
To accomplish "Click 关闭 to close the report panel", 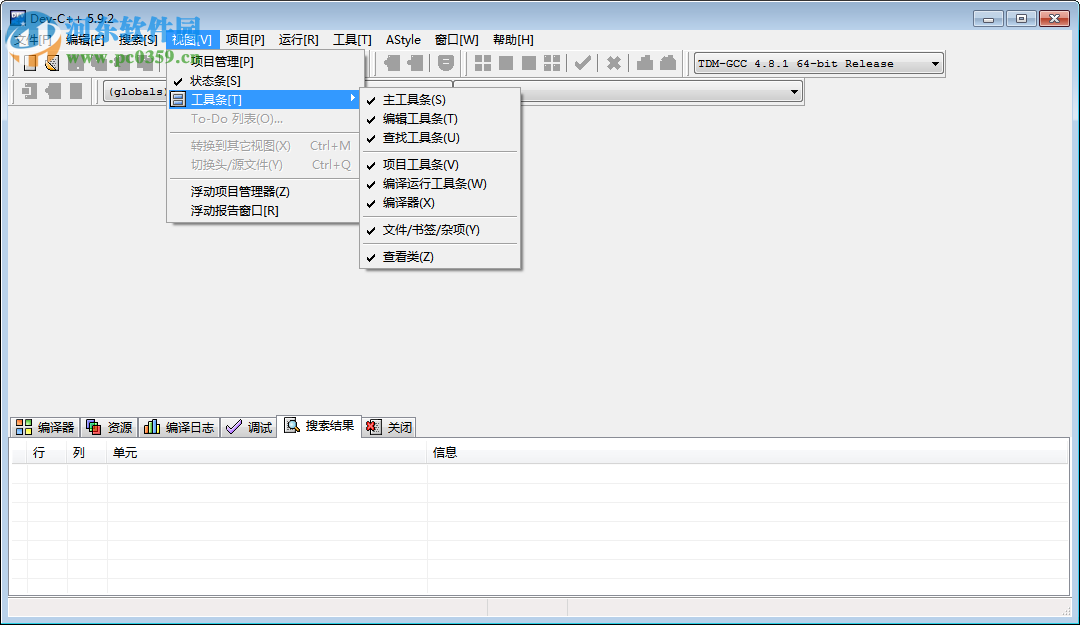I will coord(396,426).
